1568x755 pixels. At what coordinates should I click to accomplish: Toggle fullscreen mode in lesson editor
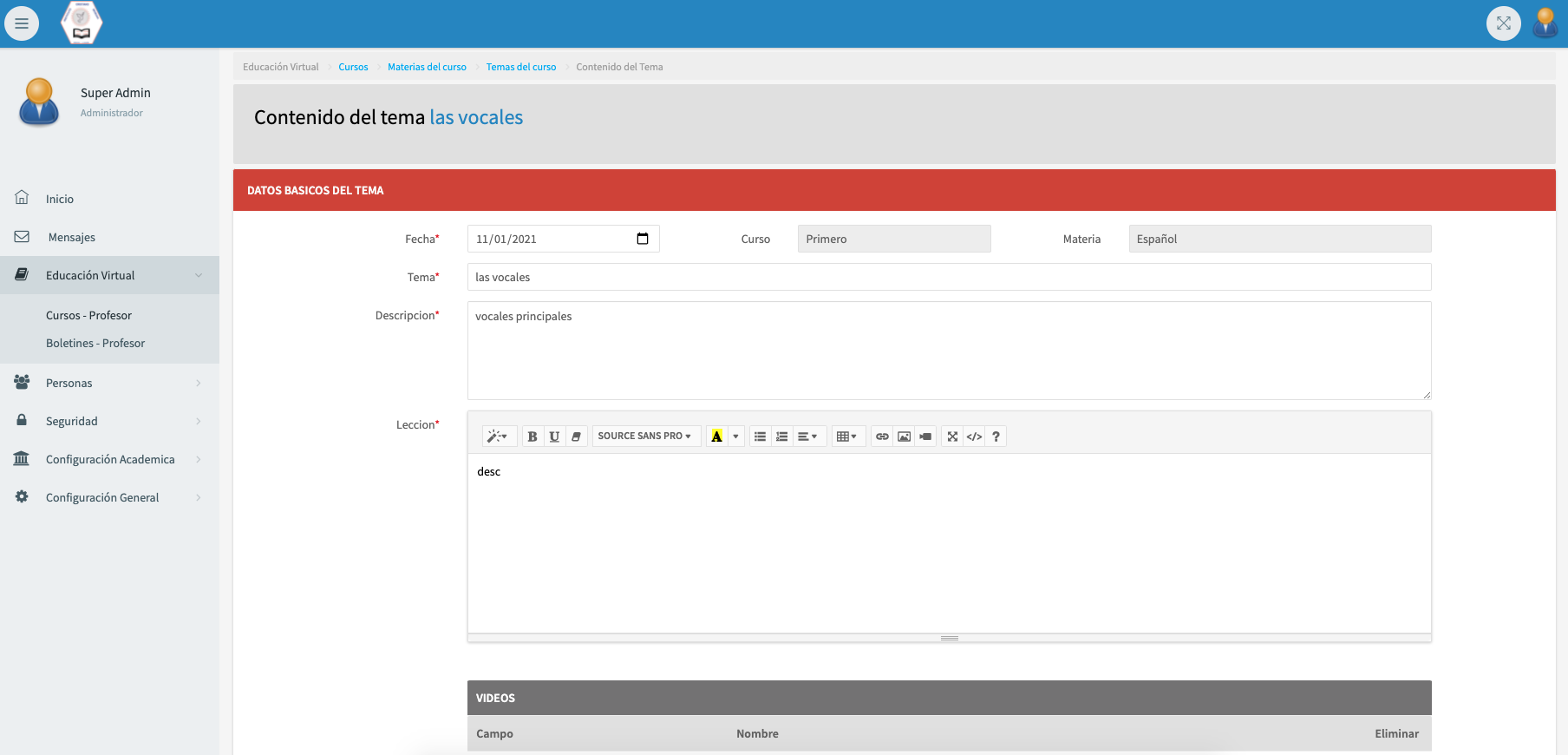[x=952, y=437]
